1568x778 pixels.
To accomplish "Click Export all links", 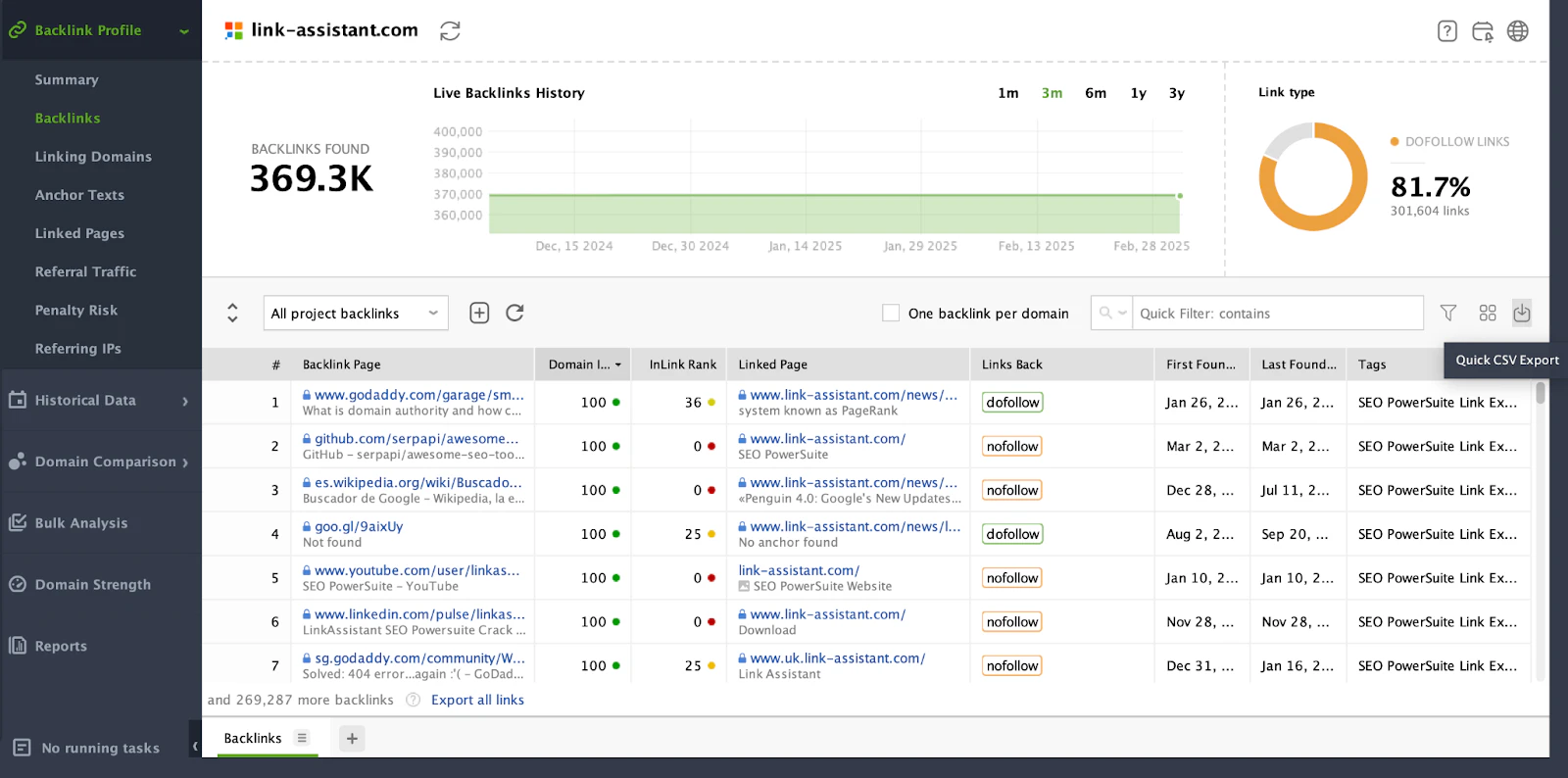I will (x=477, y=700).
